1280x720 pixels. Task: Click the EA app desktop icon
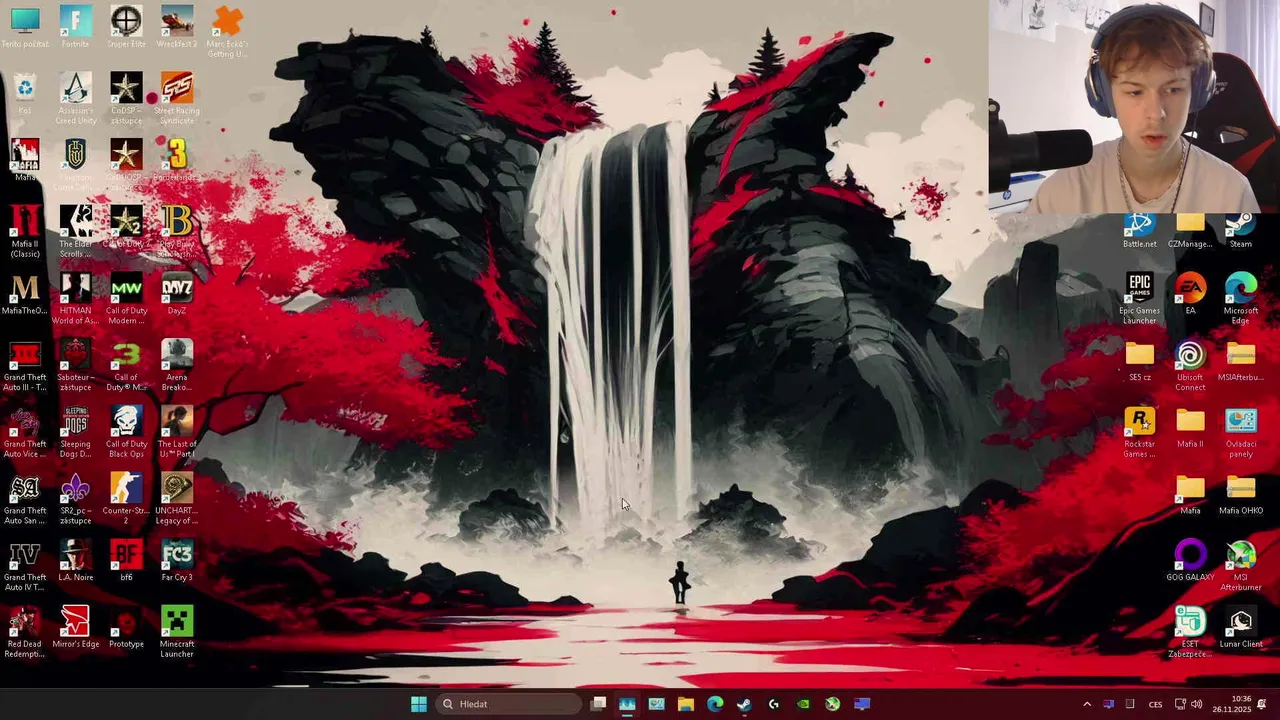1190,294
